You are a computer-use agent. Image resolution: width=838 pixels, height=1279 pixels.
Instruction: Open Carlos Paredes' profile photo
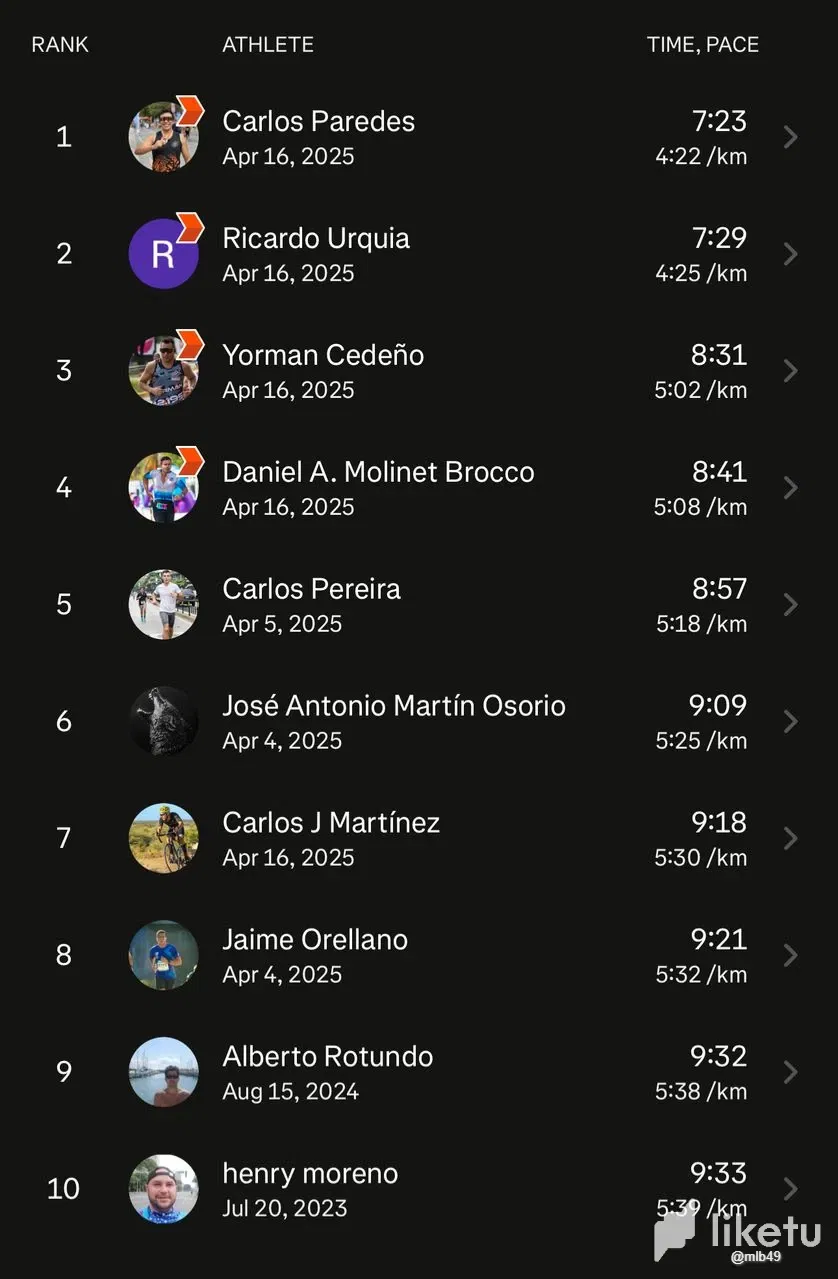pyautogui.click(x=163, y=137)
